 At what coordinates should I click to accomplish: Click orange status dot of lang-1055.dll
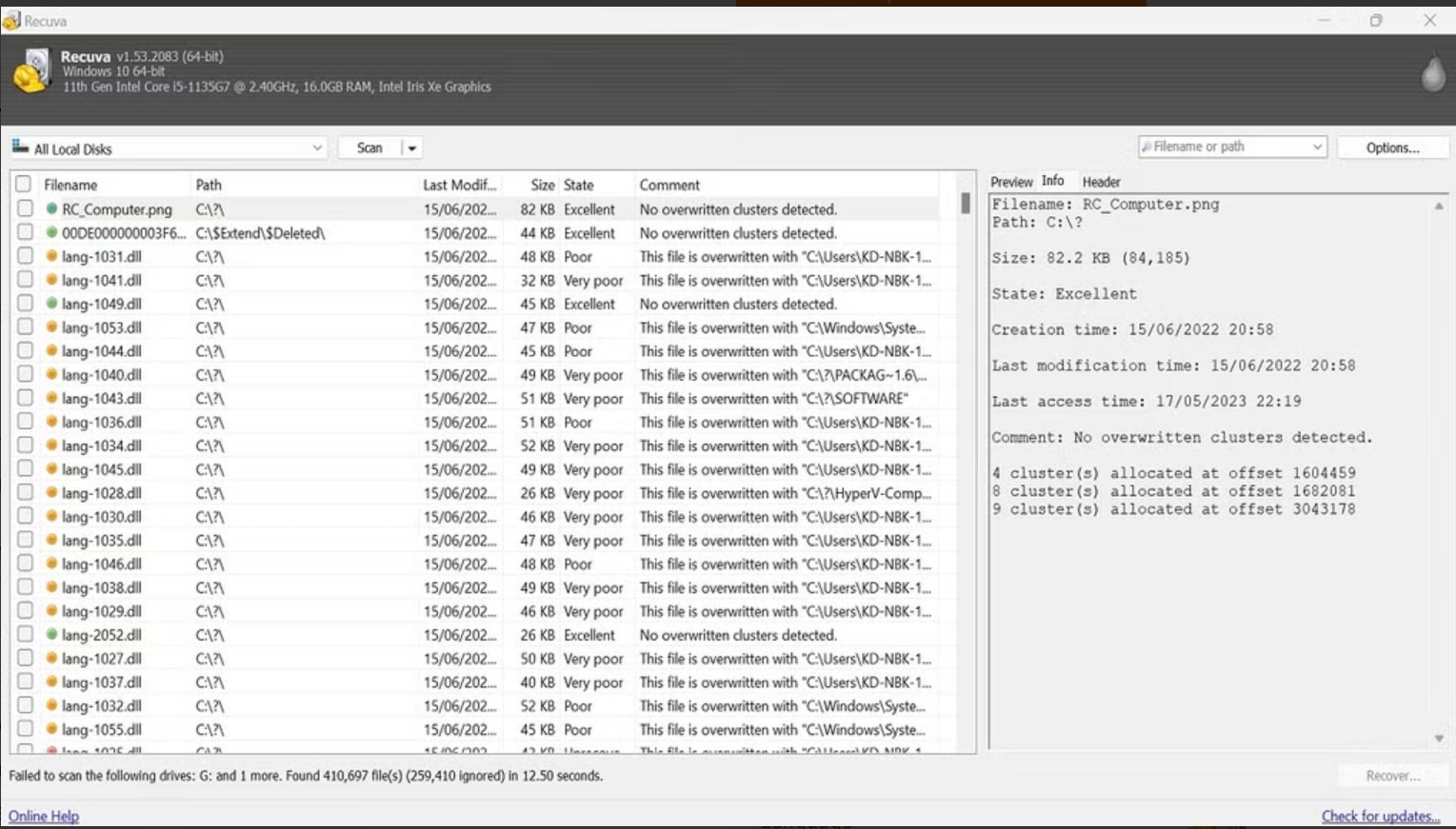click(x=51, y=729)
